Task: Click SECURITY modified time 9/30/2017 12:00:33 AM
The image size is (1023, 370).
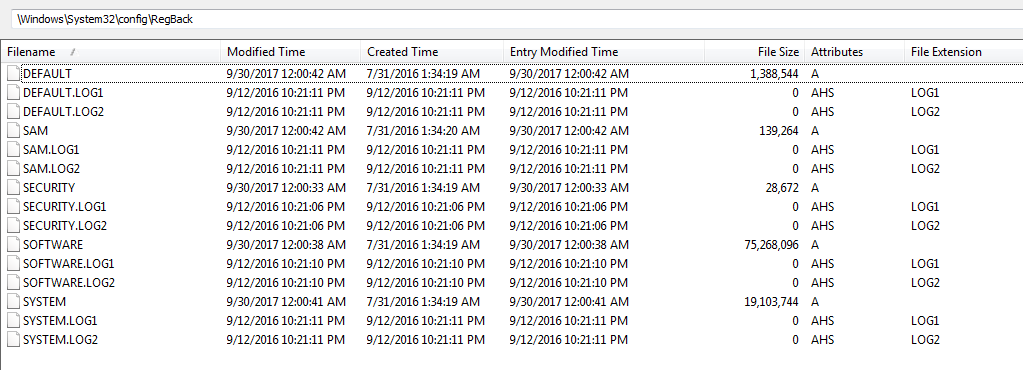Action: tap(286, 187)
